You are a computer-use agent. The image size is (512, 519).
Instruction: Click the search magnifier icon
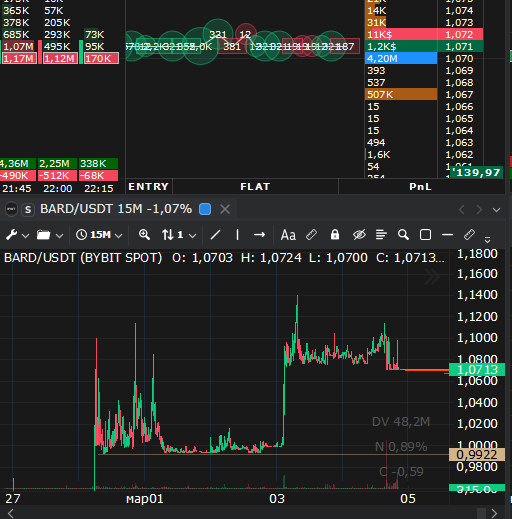pyautogui.click(x=403, y=235)
